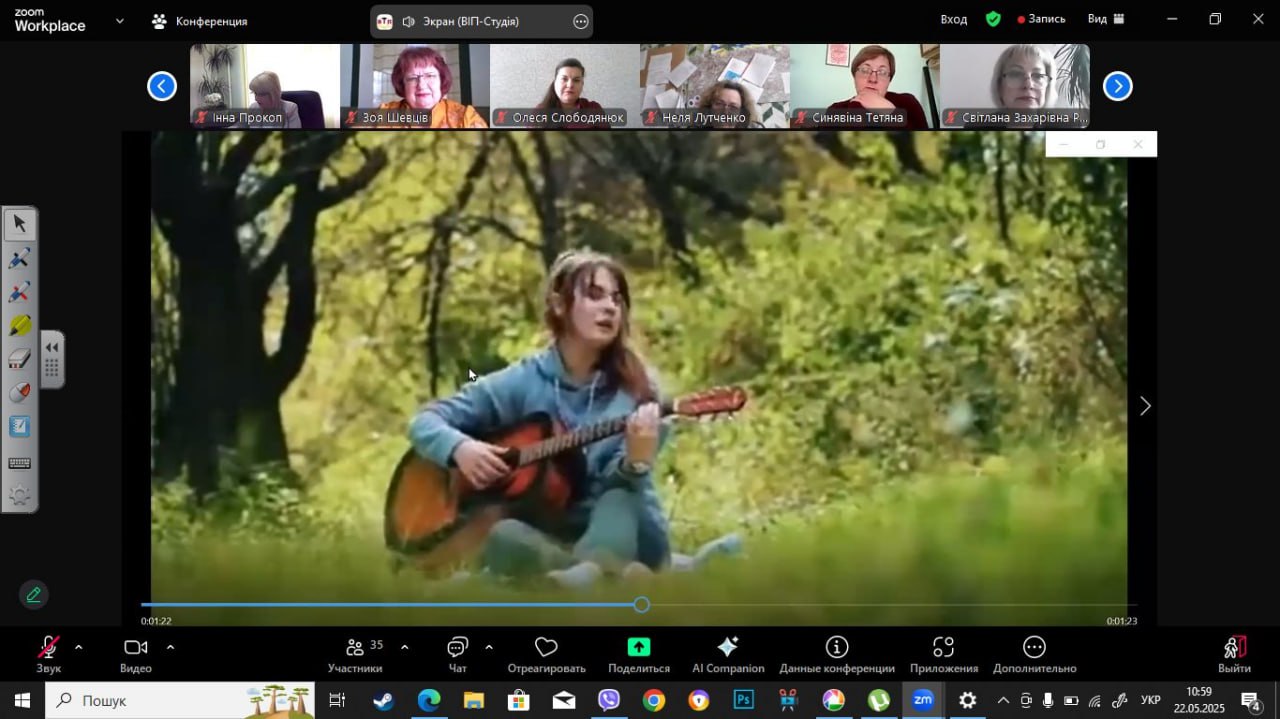Screen dimensions: 1280x719
Task: Unmute microphone with Звук button
Action: click(x=48, y=655)
